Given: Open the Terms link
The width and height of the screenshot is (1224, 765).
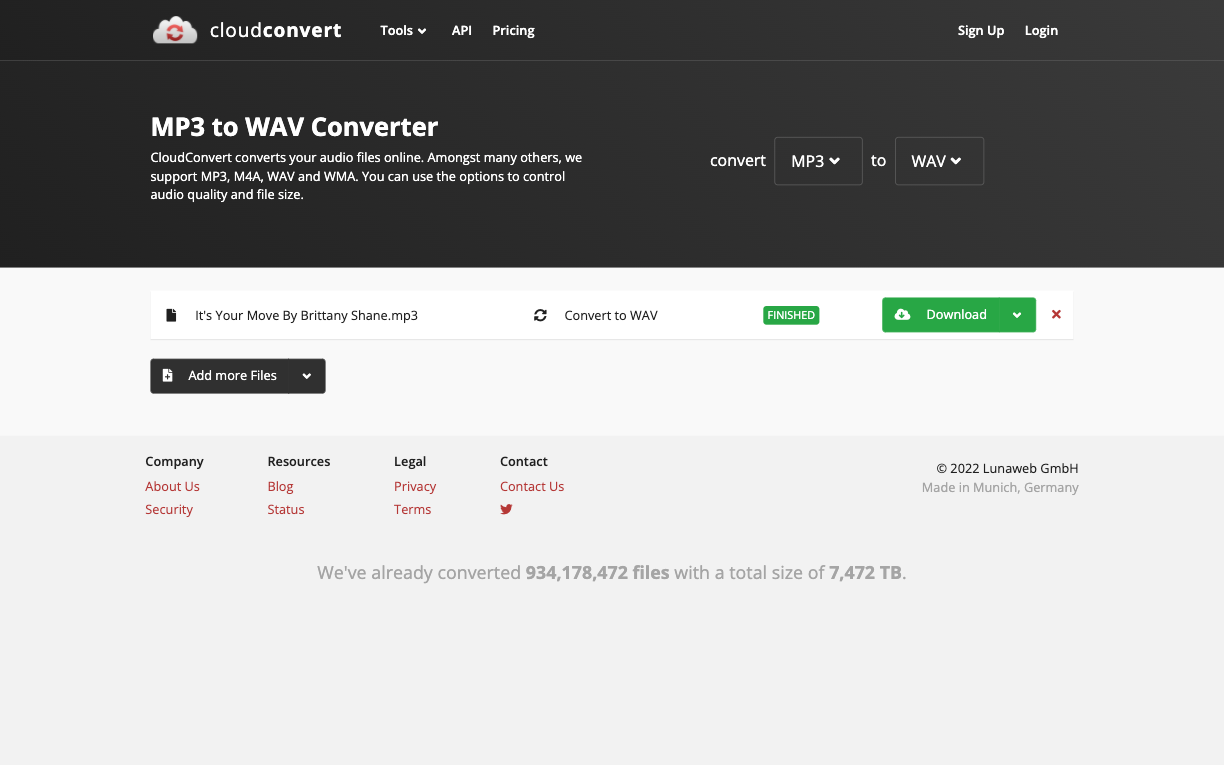Looking at the screenshot, I should point(412,509).
